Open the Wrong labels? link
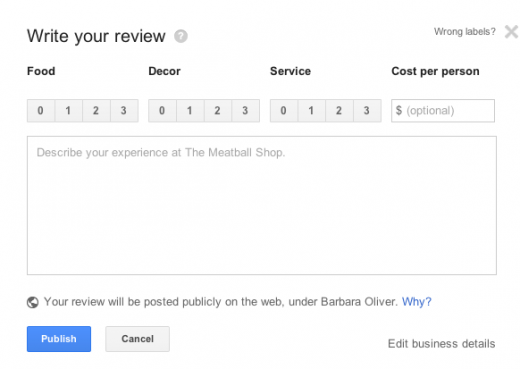 pos(465,32)
